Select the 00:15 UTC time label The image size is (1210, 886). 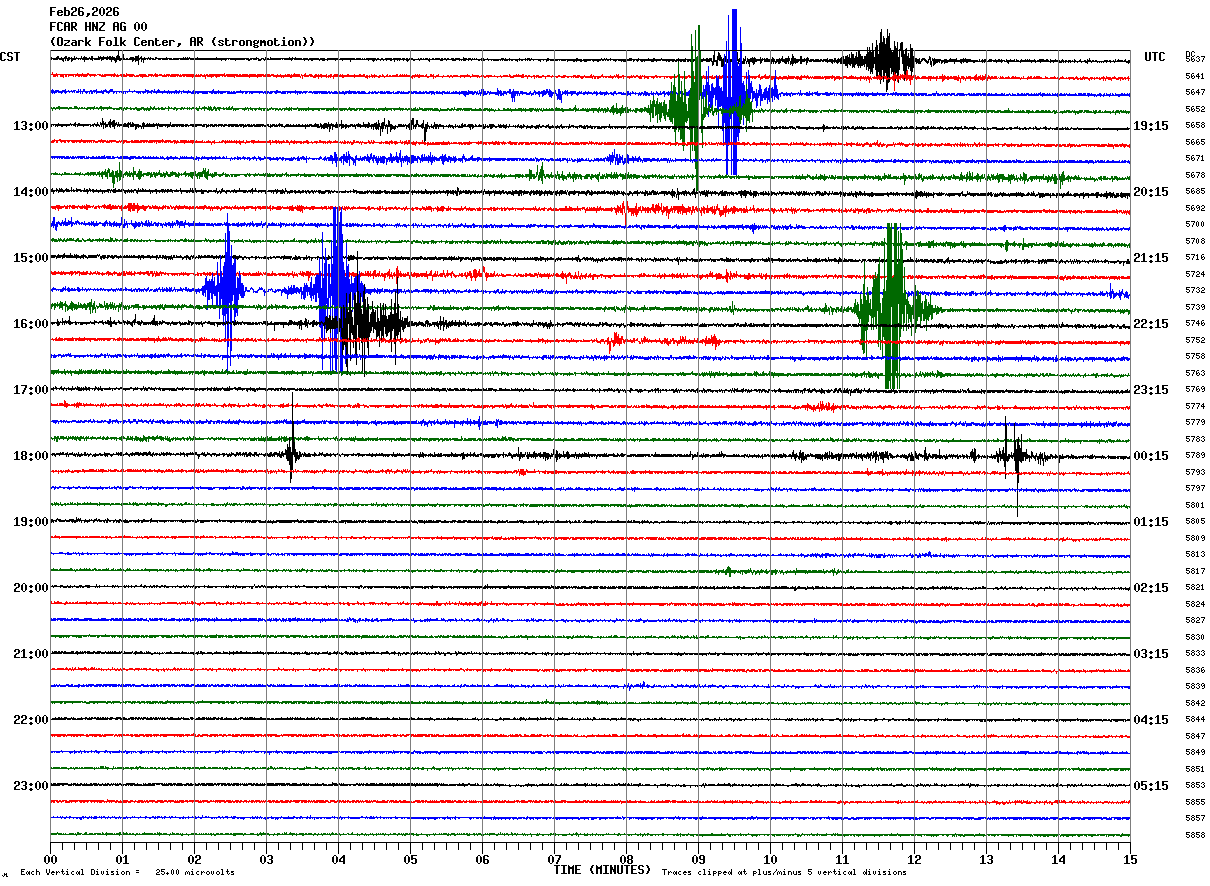click(1150, 456)
